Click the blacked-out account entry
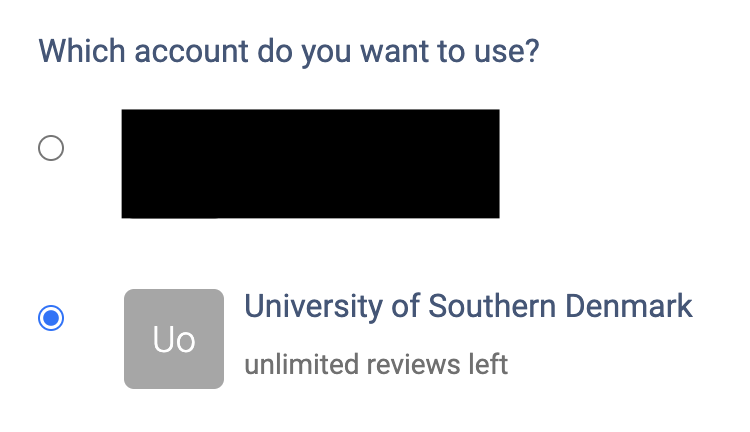 [x=310, y=164]
